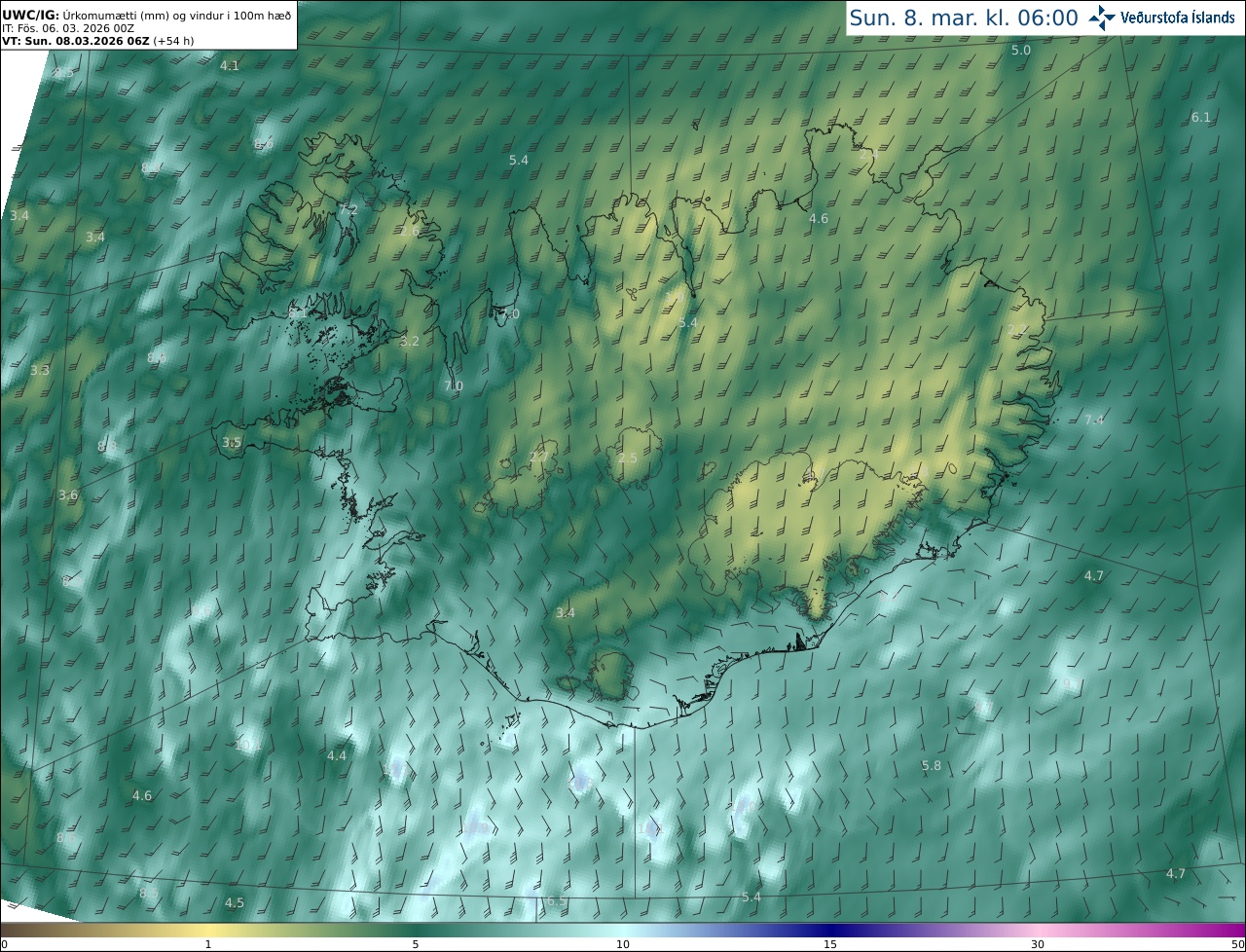Click the map value 4.1
1246x952 pixels.
click(x=230, y=65)
